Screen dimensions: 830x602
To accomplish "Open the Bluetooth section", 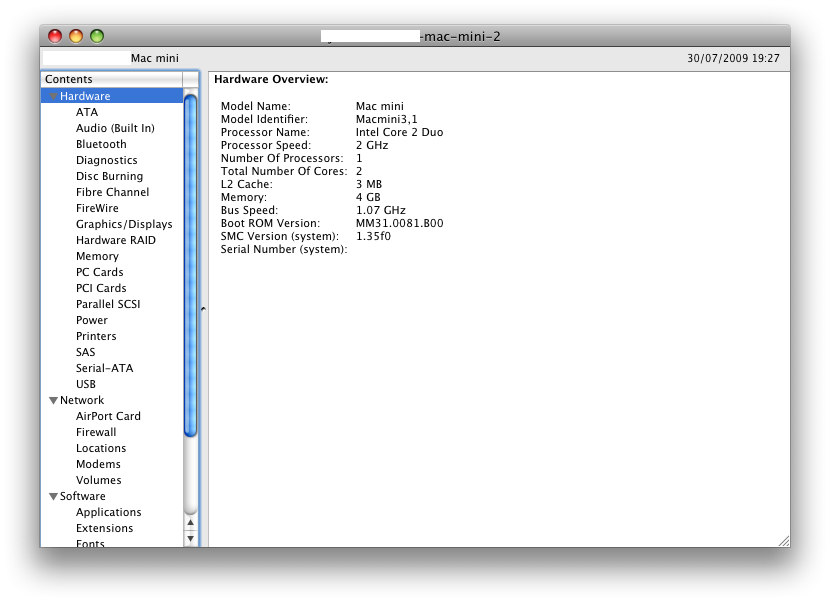I will (x=101, y=144).
